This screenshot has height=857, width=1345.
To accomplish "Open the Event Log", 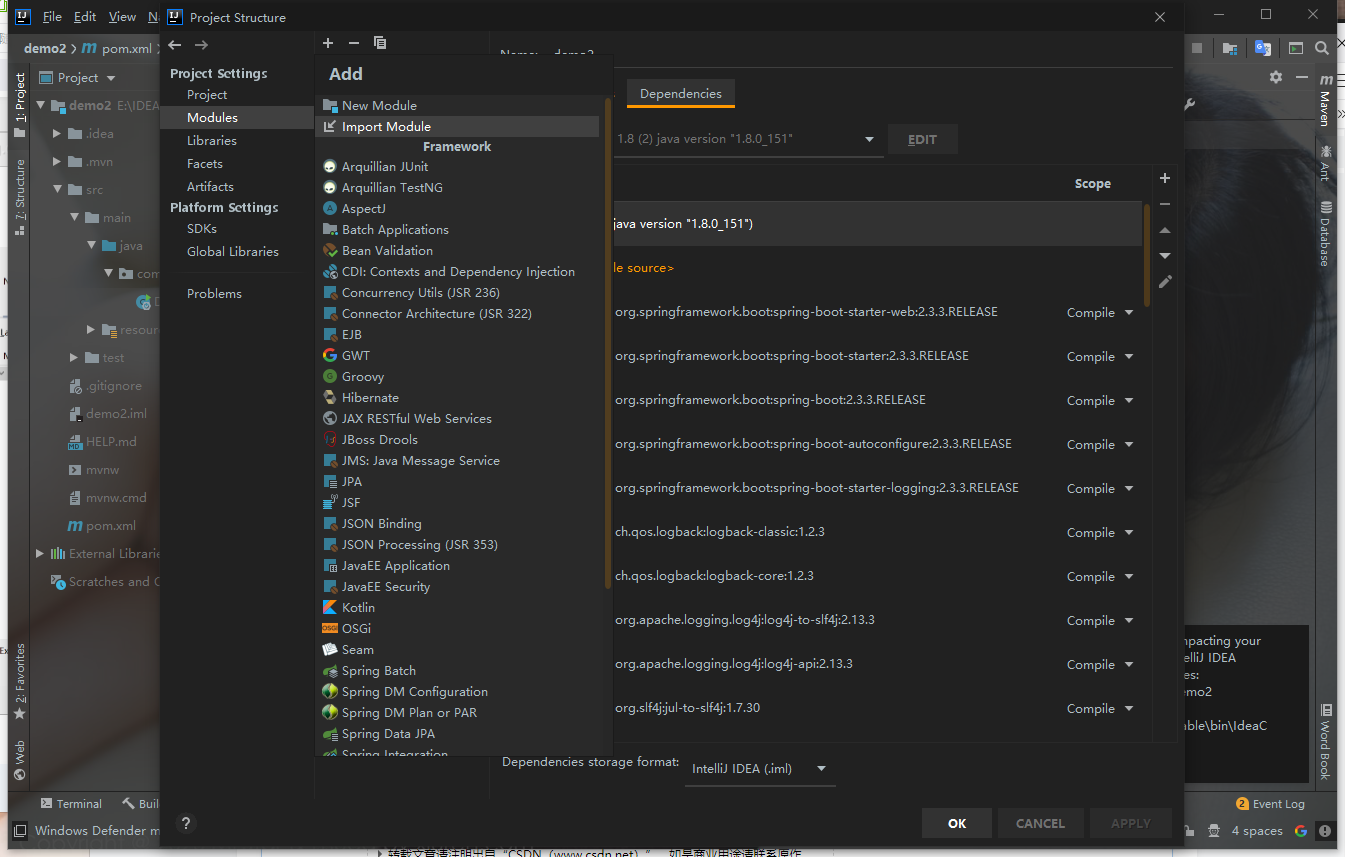I will tap(1270, 804).
